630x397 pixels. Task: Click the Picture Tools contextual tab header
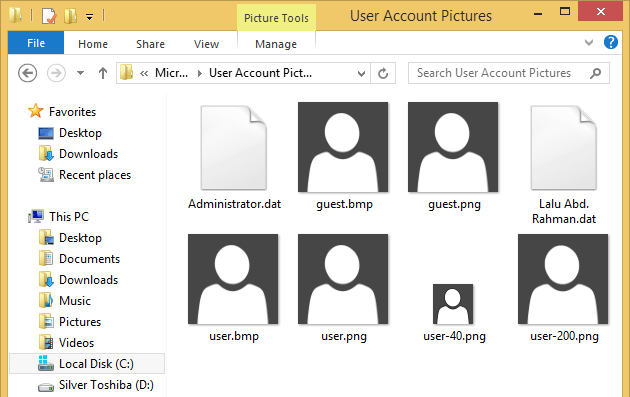[276, 18]
